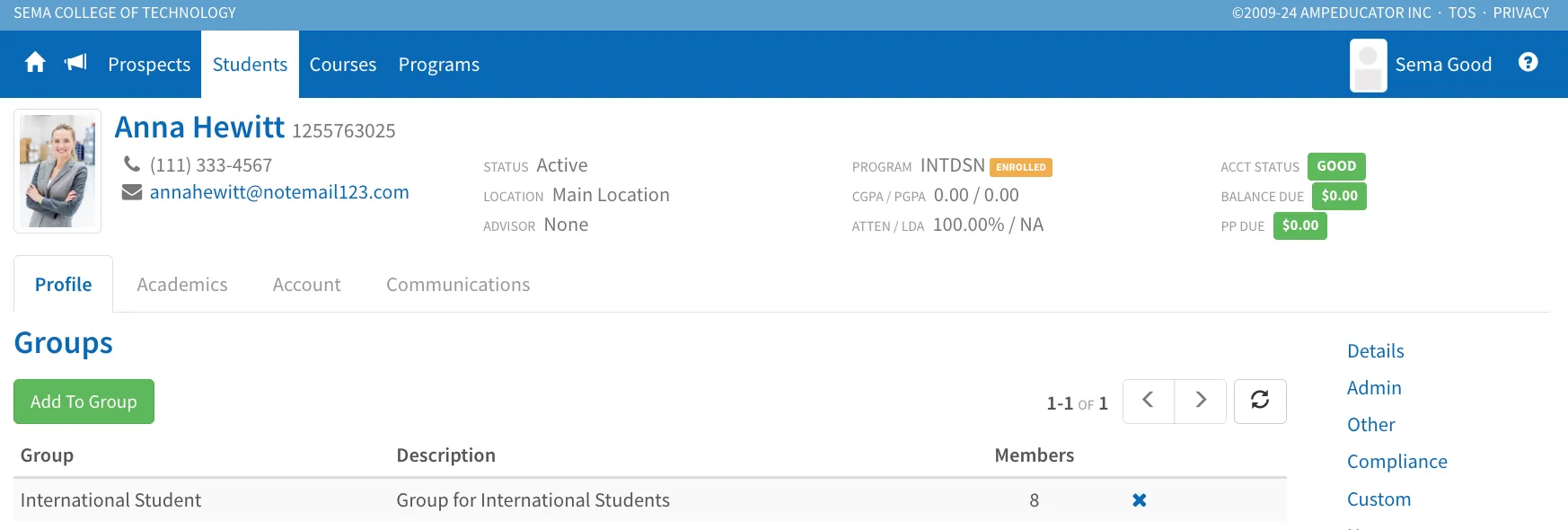Go to the Home icon

(35, 63)
